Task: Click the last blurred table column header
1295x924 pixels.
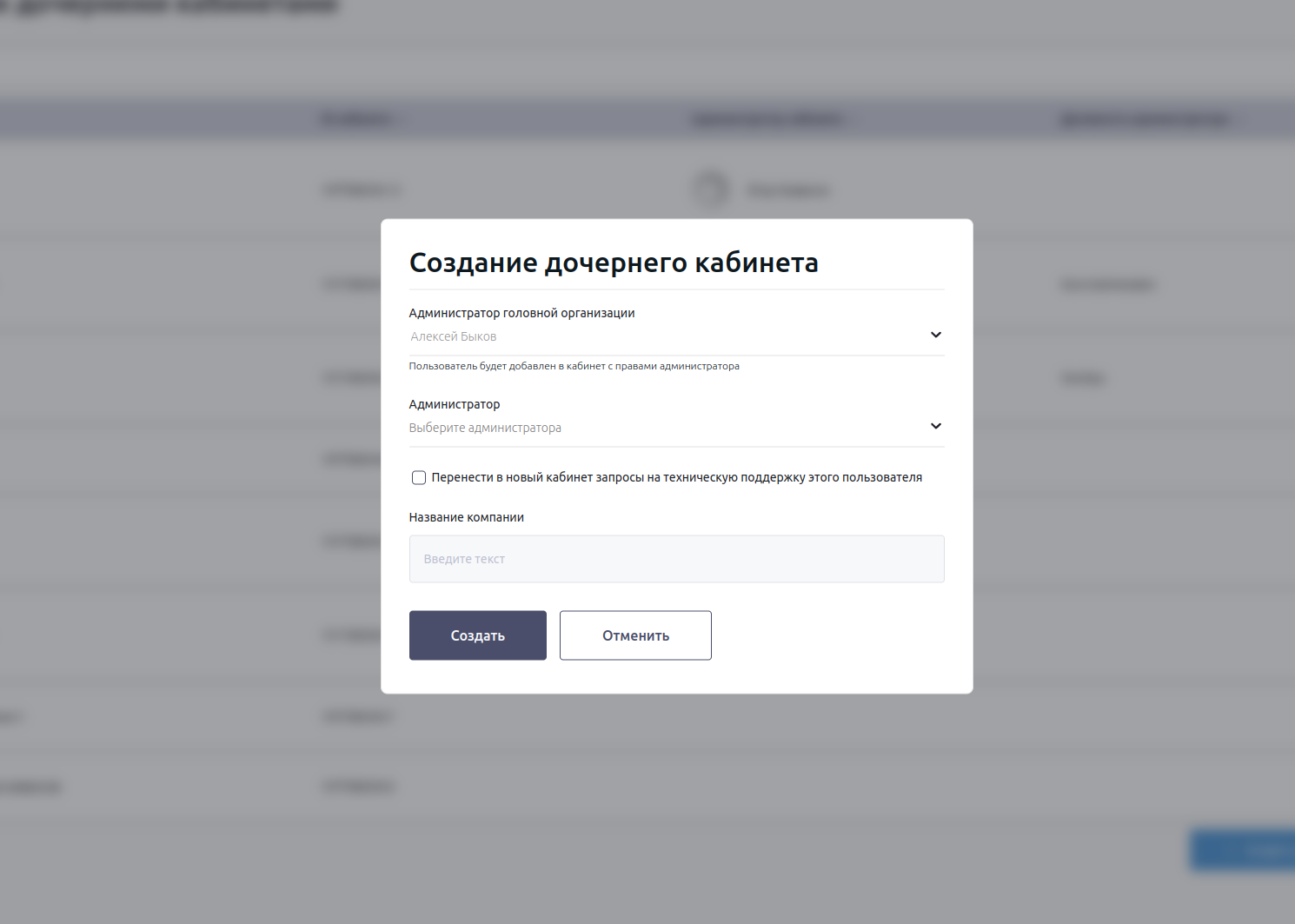Action: [1147, 119]
